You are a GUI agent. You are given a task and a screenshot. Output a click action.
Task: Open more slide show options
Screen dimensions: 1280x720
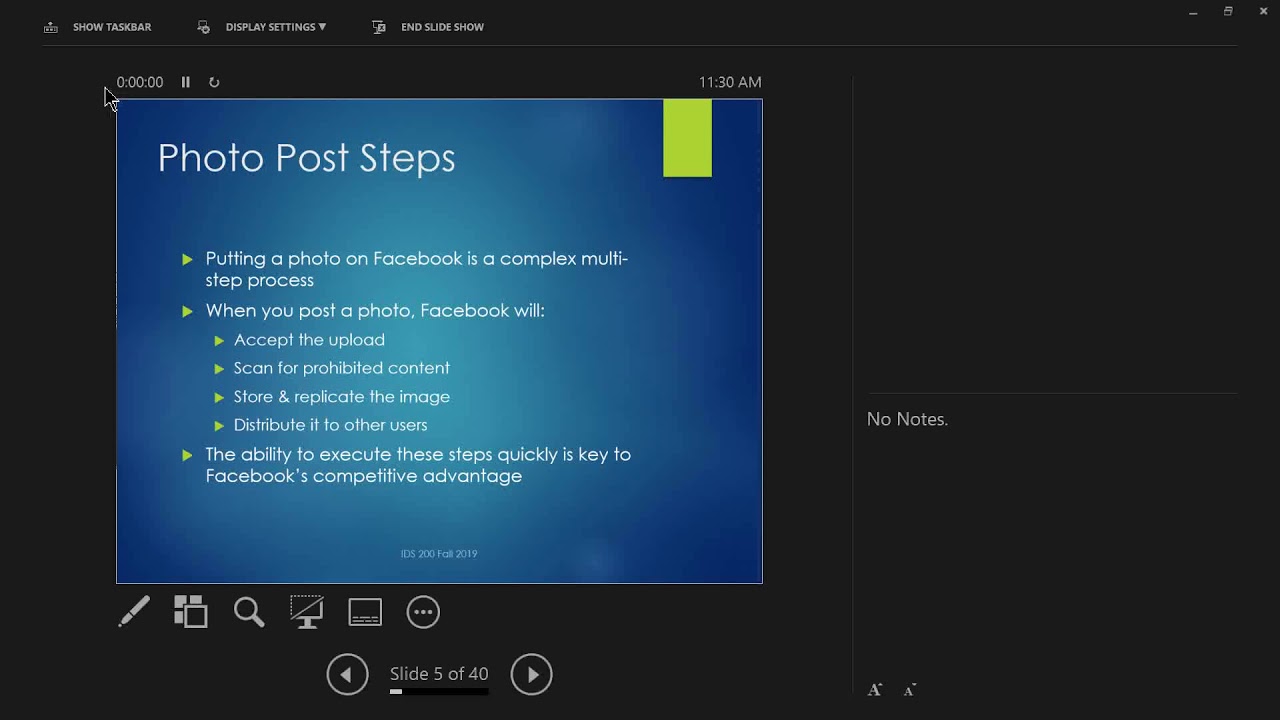[x=423, y=612]
